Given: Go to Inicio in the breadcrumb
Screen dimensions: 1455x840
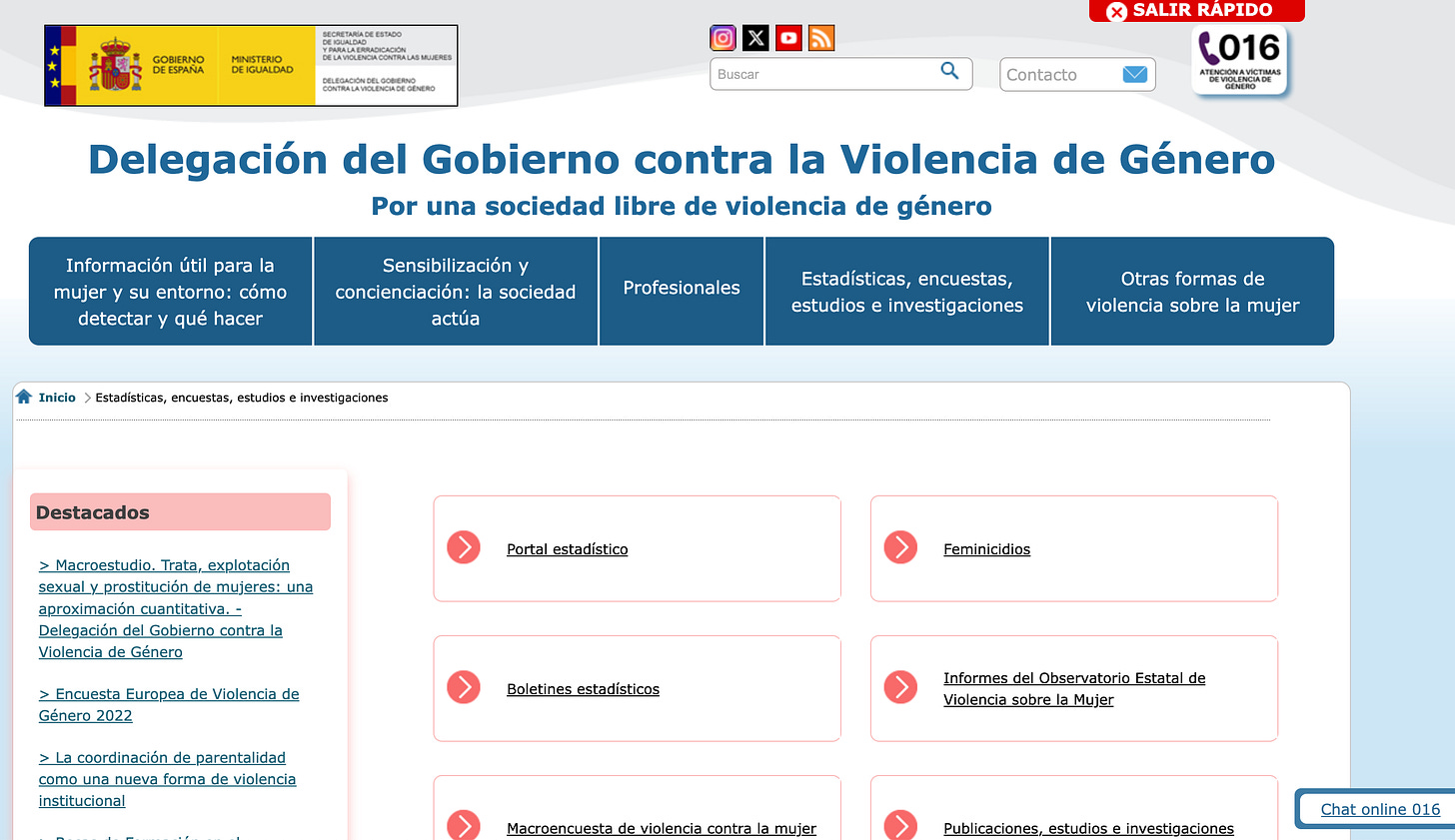Looking at the screenshot, I should coord(57,398).
